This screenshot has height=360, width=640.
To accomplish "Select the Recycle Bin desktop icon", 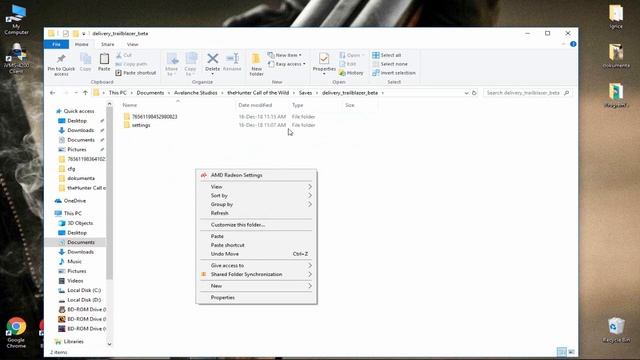I will (x=616, y=330).
